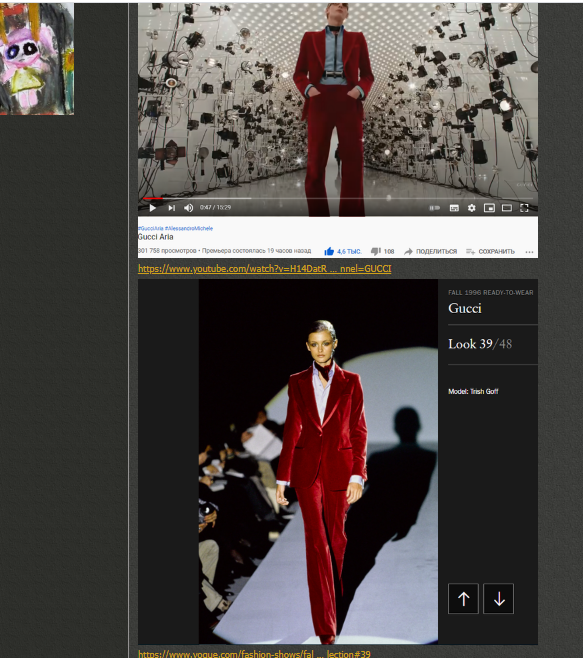The width and height of the screenshot is (583, 658).
Task: Click the FALL 1996 READY-TO-WEAR label
Action: pos(491,292)
